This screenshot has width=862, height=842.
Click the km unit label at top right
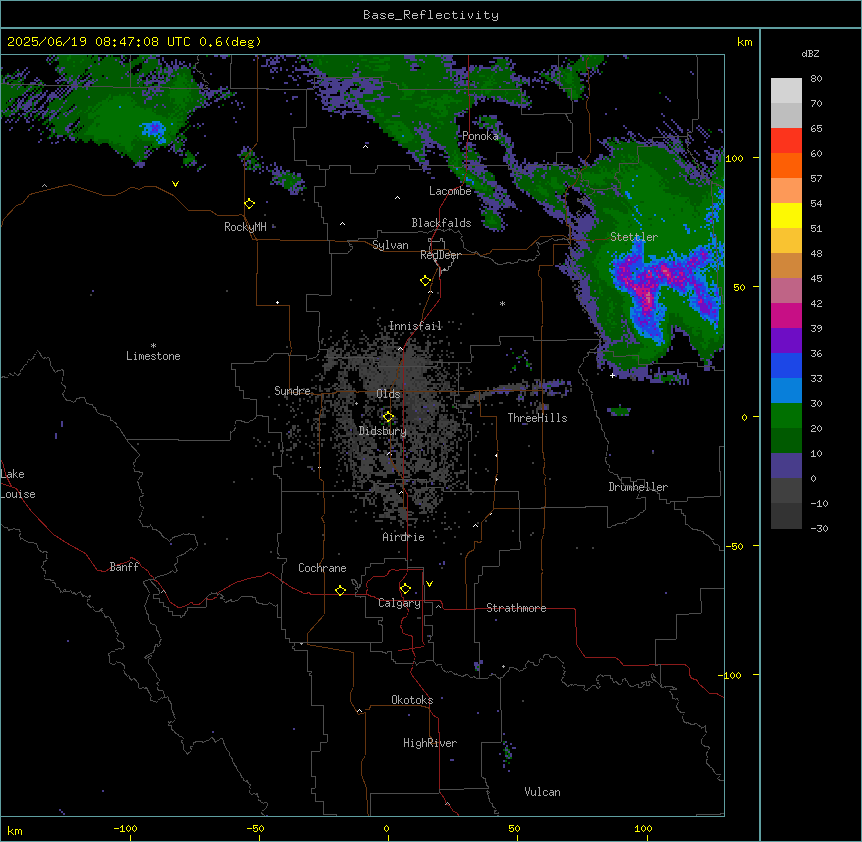click(744, 42)
